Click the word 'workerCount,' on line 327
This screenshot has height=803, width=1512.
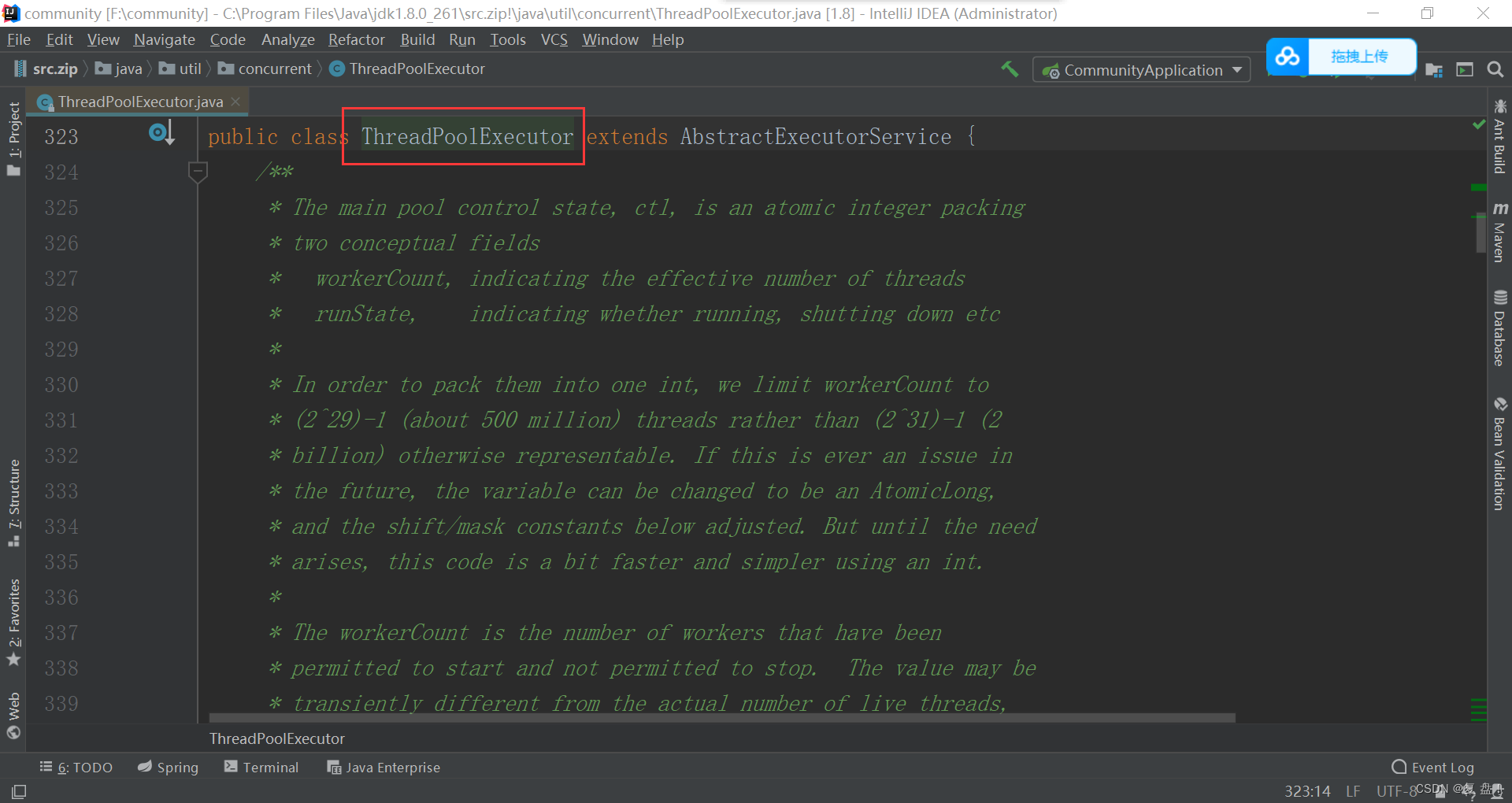(383, 279)
